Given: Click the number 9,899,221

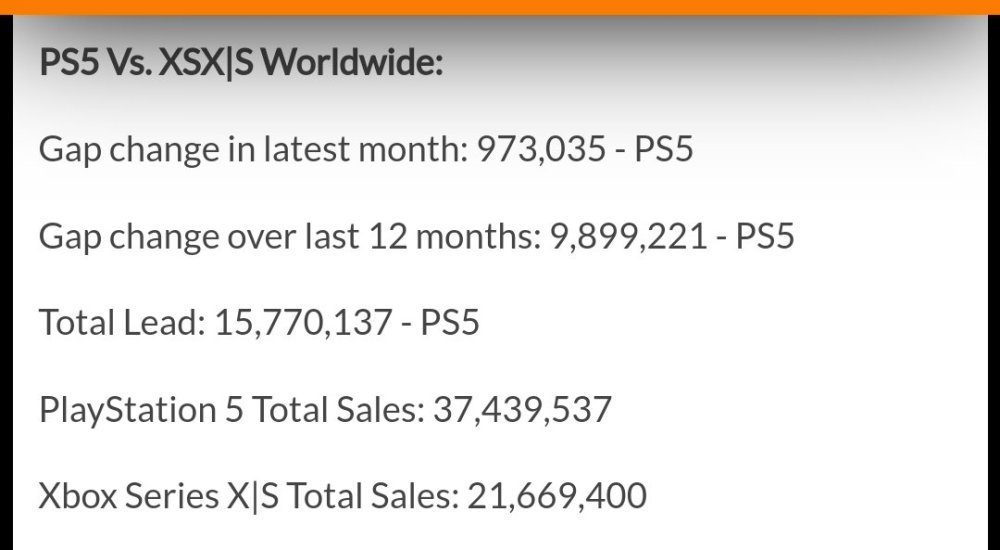Looking at the screenshot, I should click(629, 237).
